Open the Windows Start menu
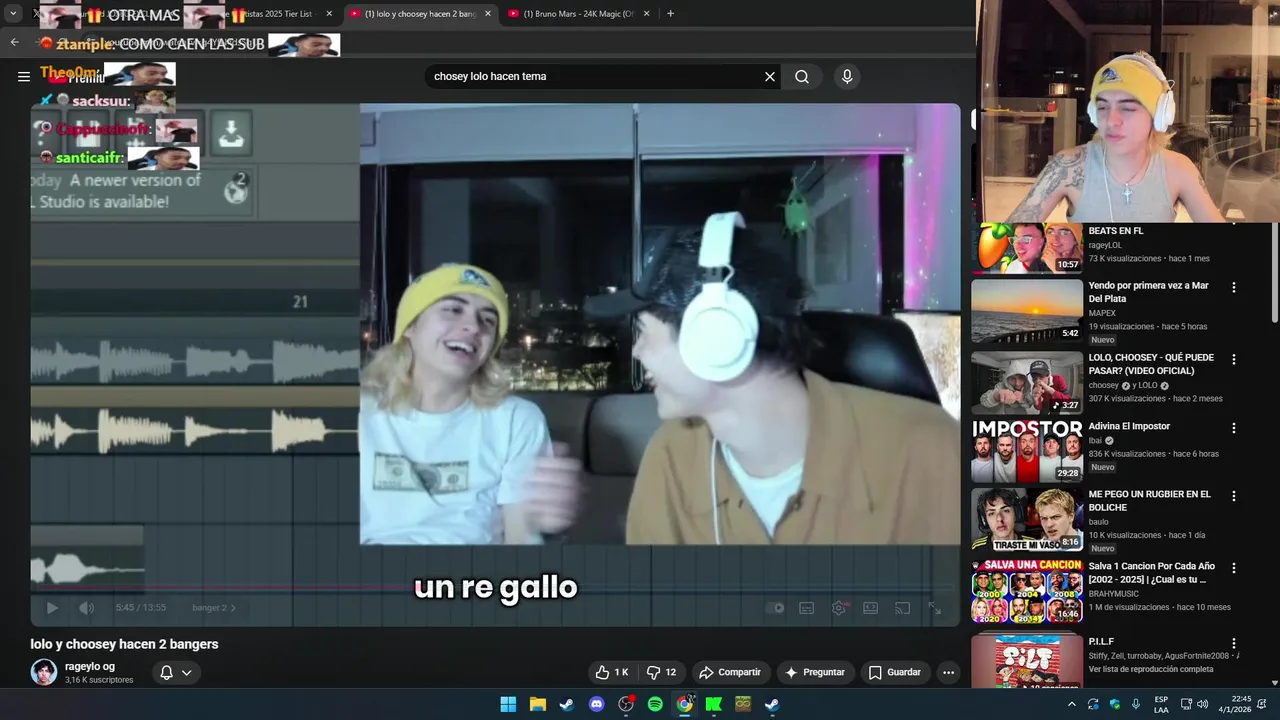 (x=508, y=704)
